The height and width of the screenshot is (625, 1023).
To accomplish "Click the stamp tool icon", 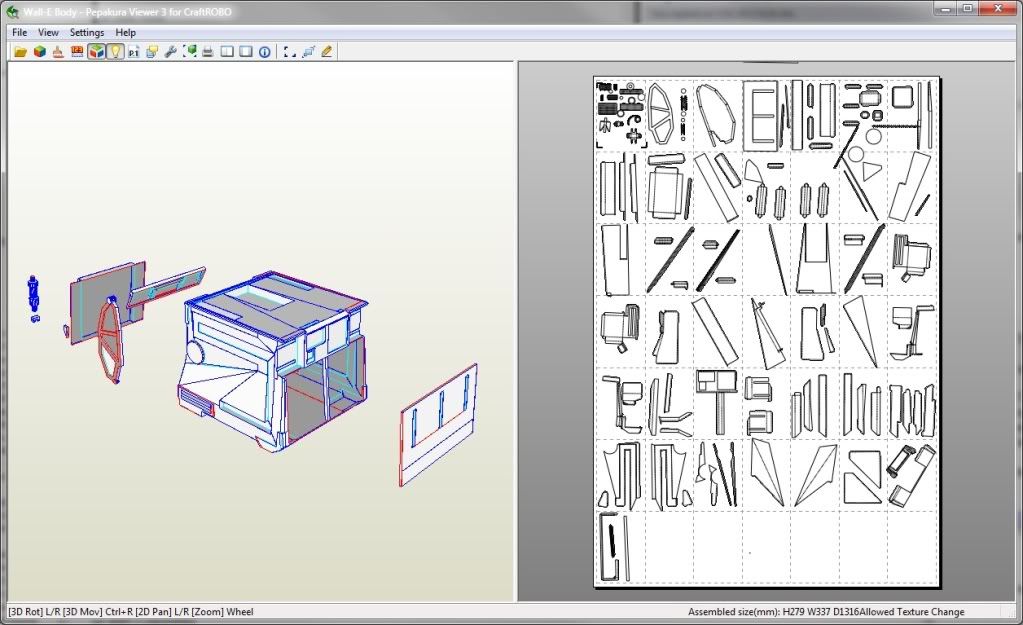I will (58, 52).
